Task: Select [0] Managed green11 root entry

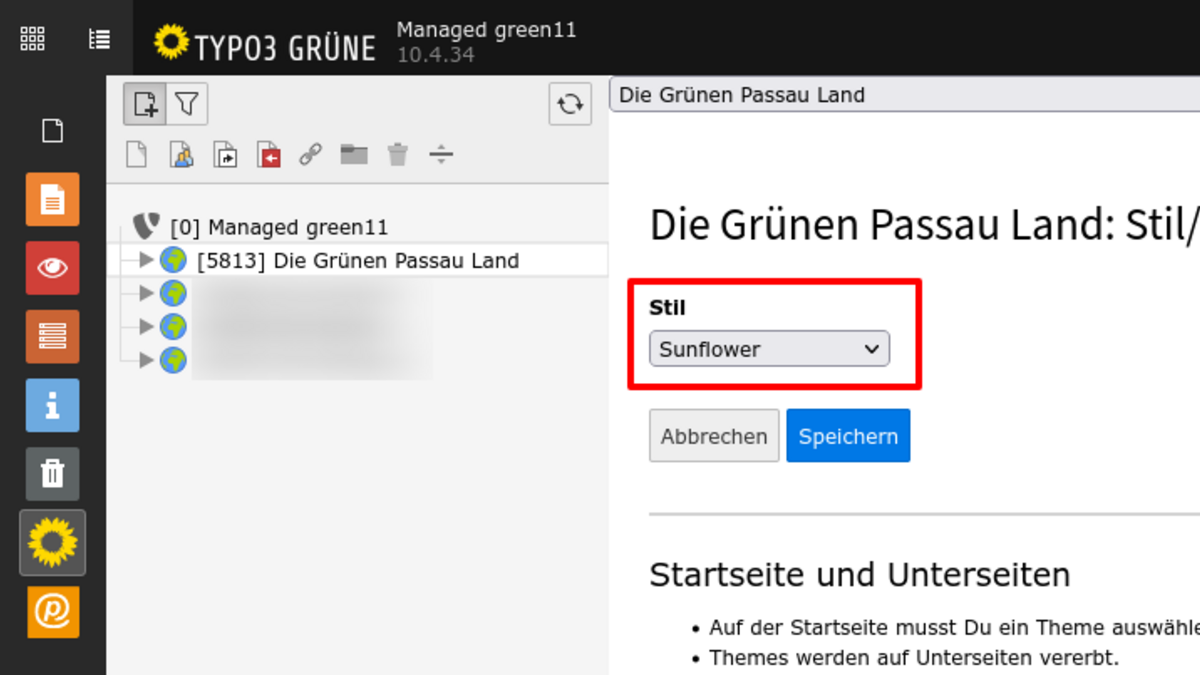Action: (279, 227)
